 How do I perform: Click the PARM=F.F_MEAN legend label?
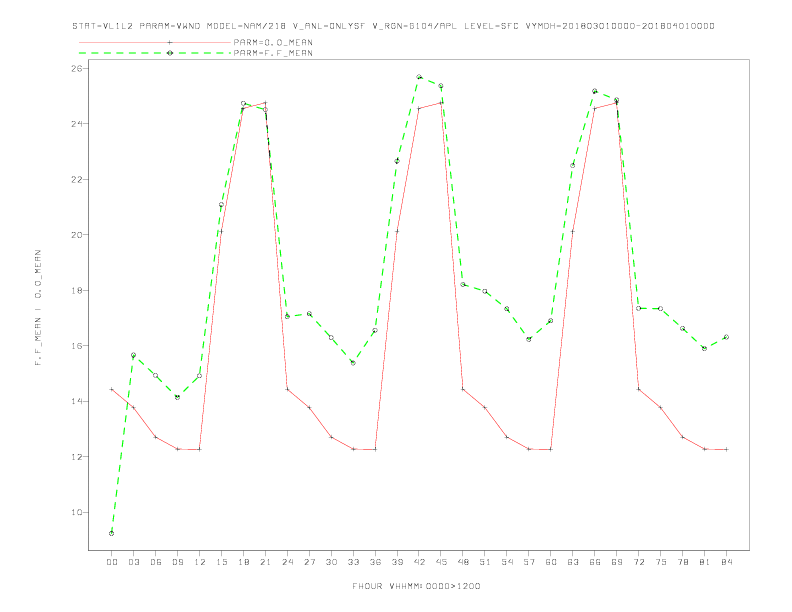(273, 53)
